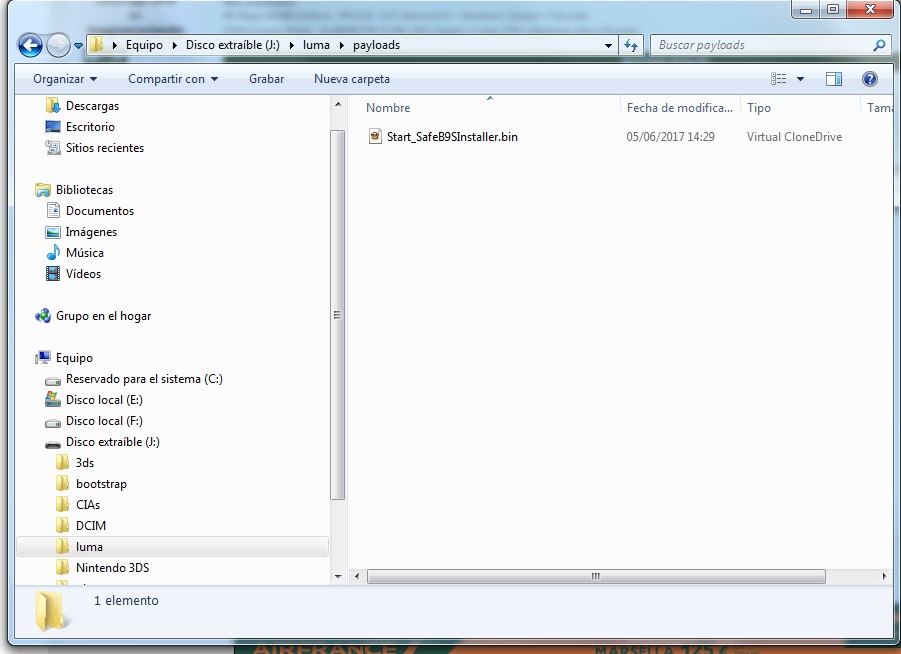The width and height of the screenshot is (901, 654).
Task: Sort by Fecha de modificación column
Action: coord(680,107)
